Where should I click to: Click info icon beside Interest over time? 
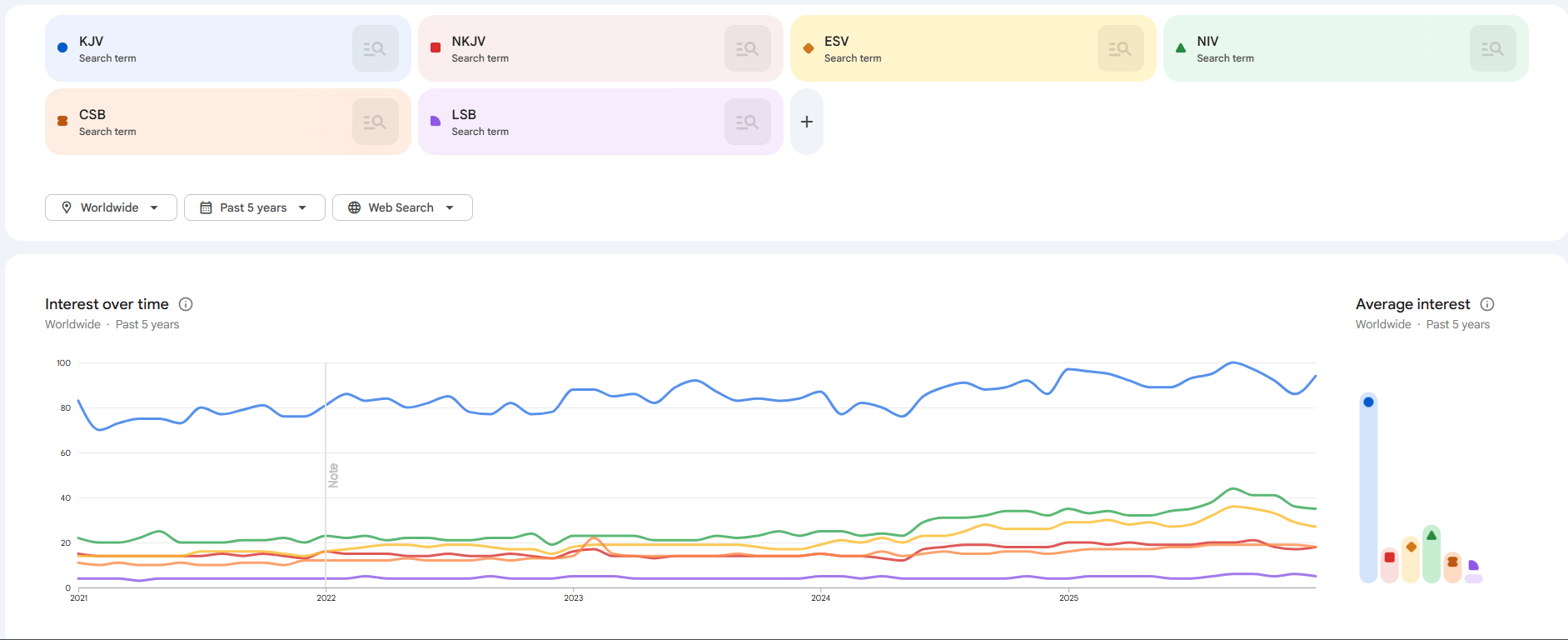click(186, 304)
